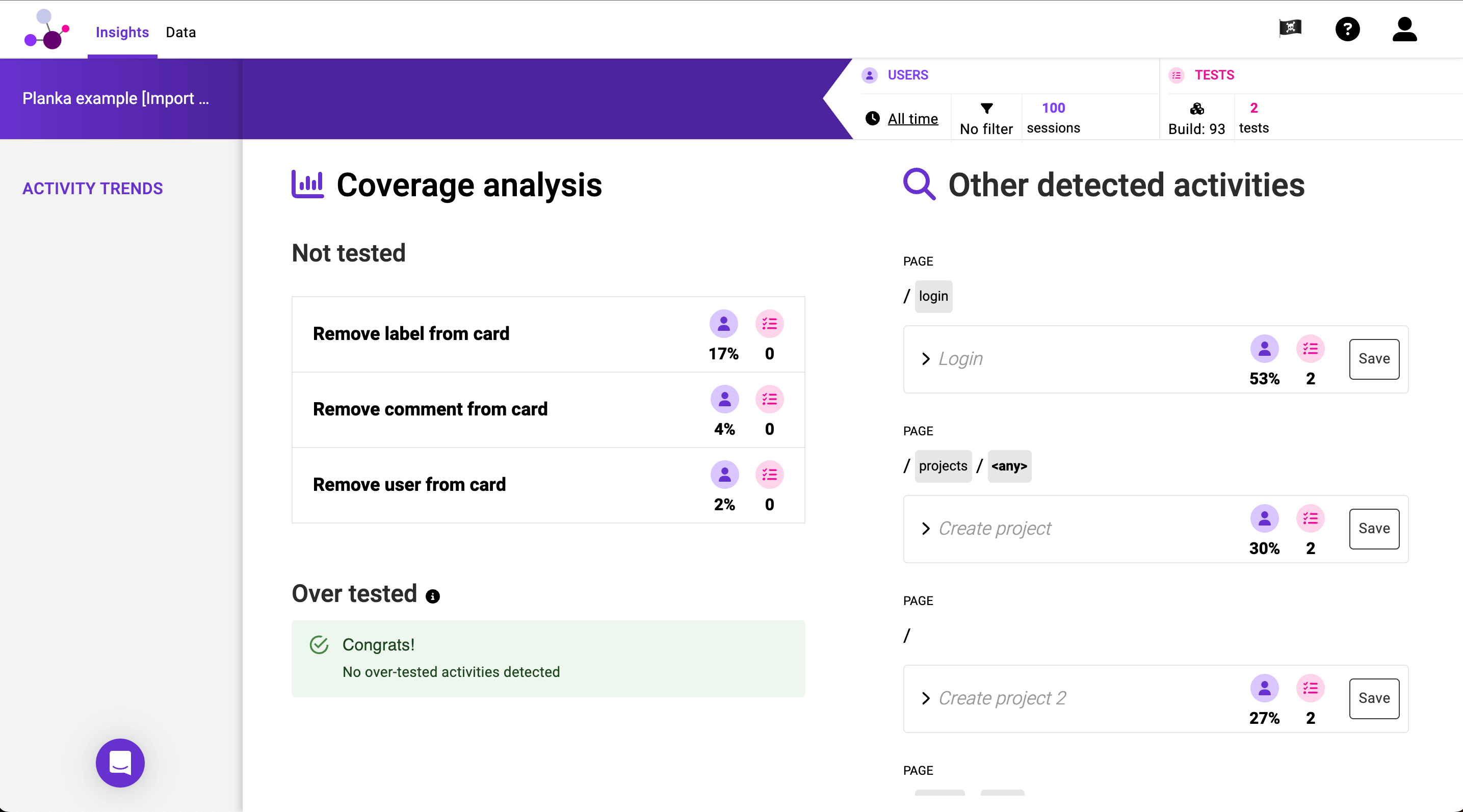Click the users icon next to USERS header
This screenshot has height=812, width=1463.
tap(869, 75)
